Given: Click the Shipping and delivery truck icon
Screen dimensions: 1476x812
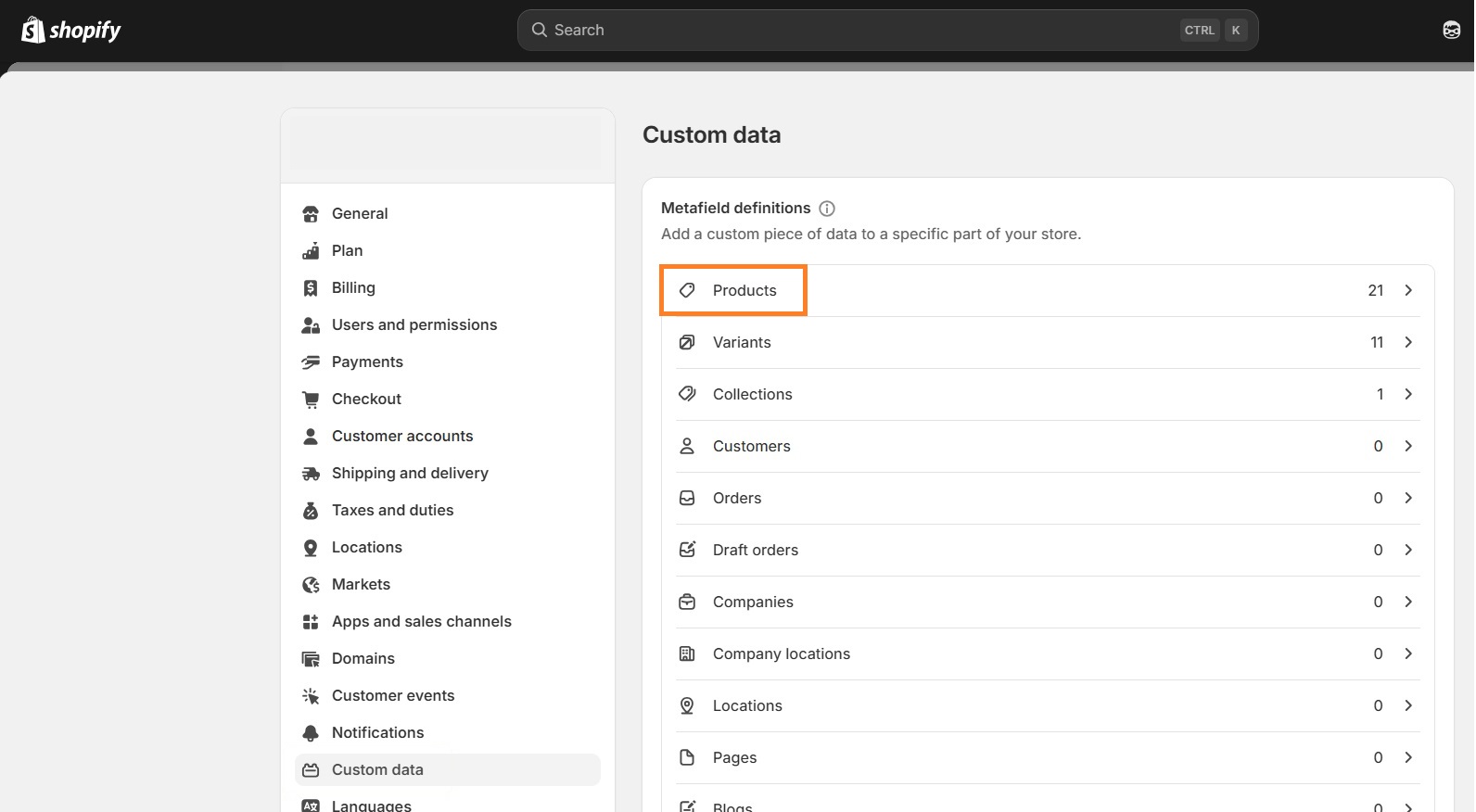Looking at the screenshot, I should point(311,474).
